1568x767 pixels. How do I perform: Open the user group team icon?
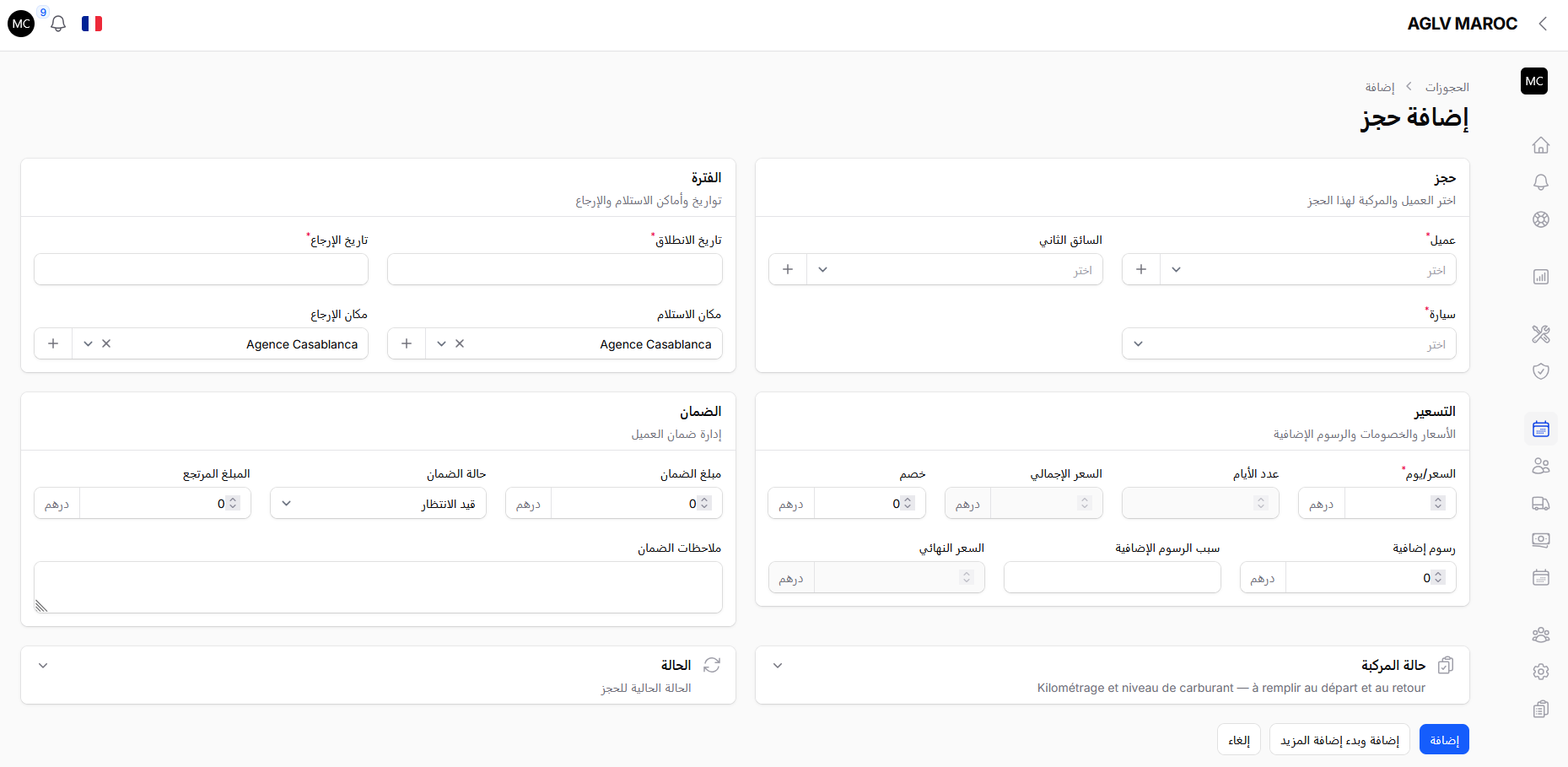coord(1540,635)
